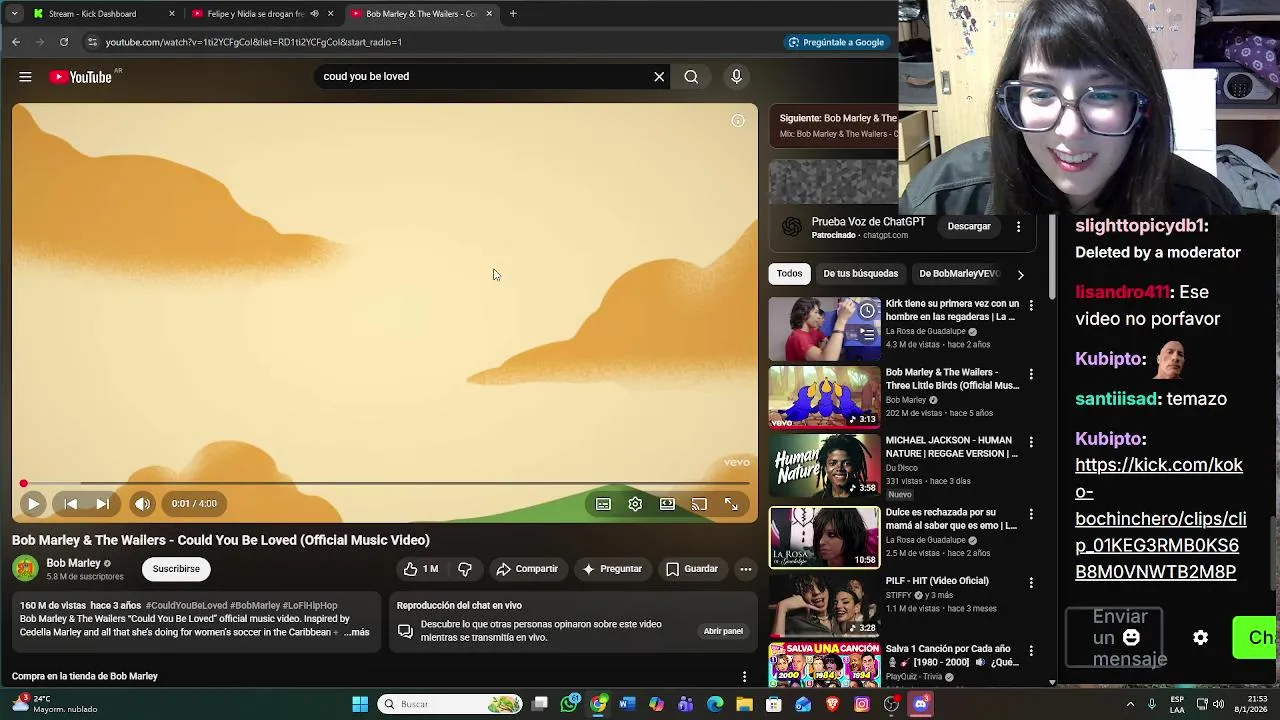Open WhatsApp from the taskbar
Viewport: 1280px width, 720px height.
pos(569,704)
